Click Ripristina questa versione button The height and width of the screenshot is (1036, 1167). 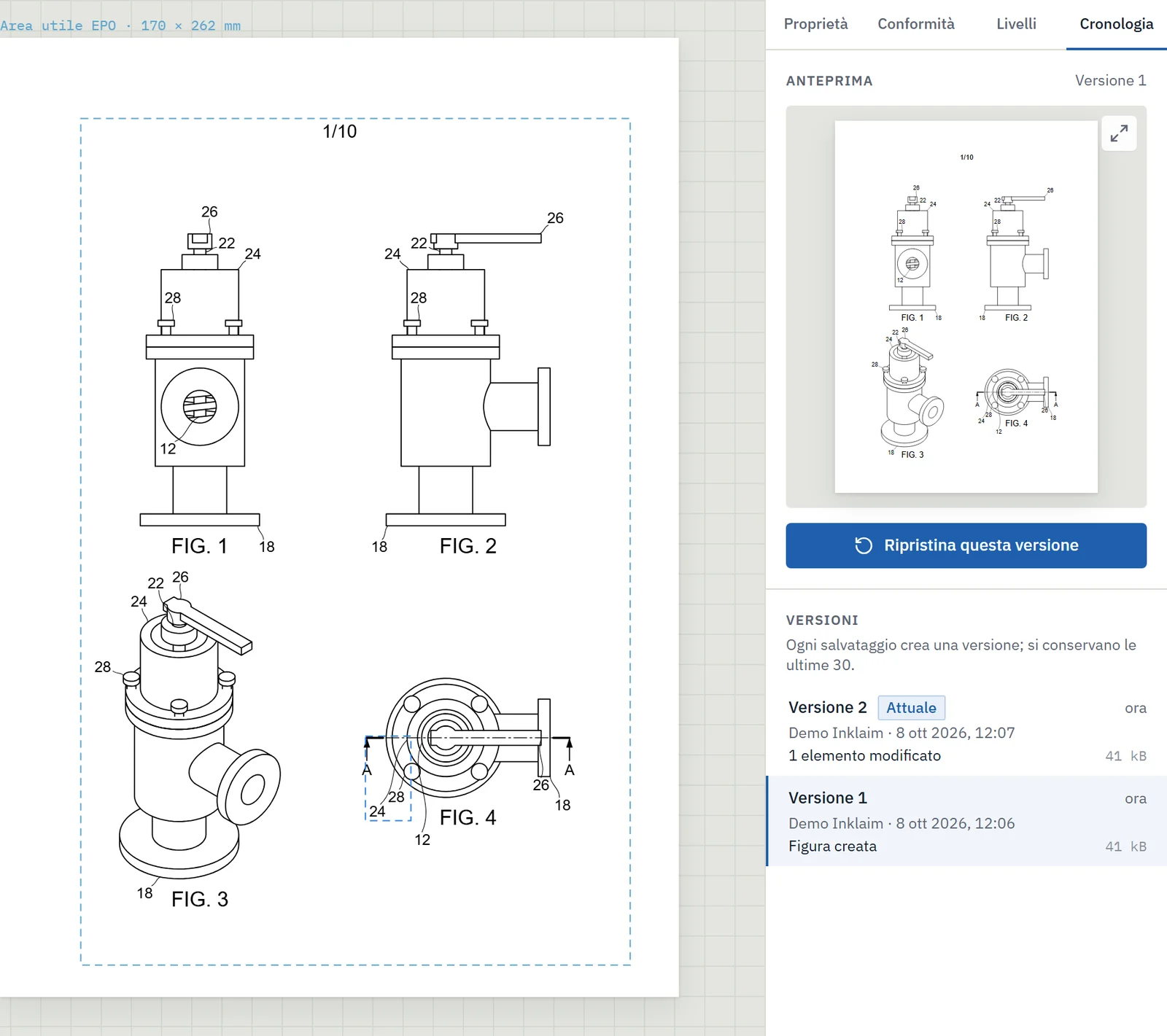(x=966, y=545)
